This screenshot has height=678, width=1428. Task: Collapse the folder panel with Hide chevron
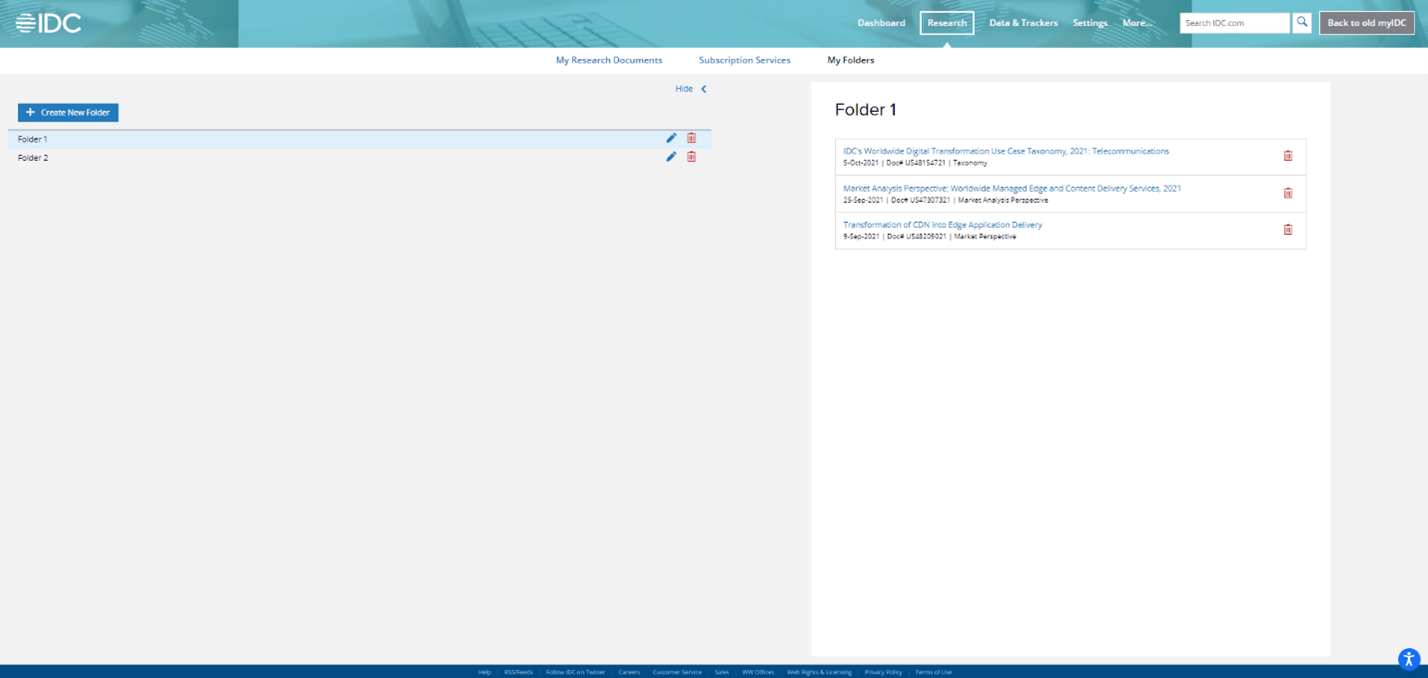pyautogui.click(x=704, y=89)
